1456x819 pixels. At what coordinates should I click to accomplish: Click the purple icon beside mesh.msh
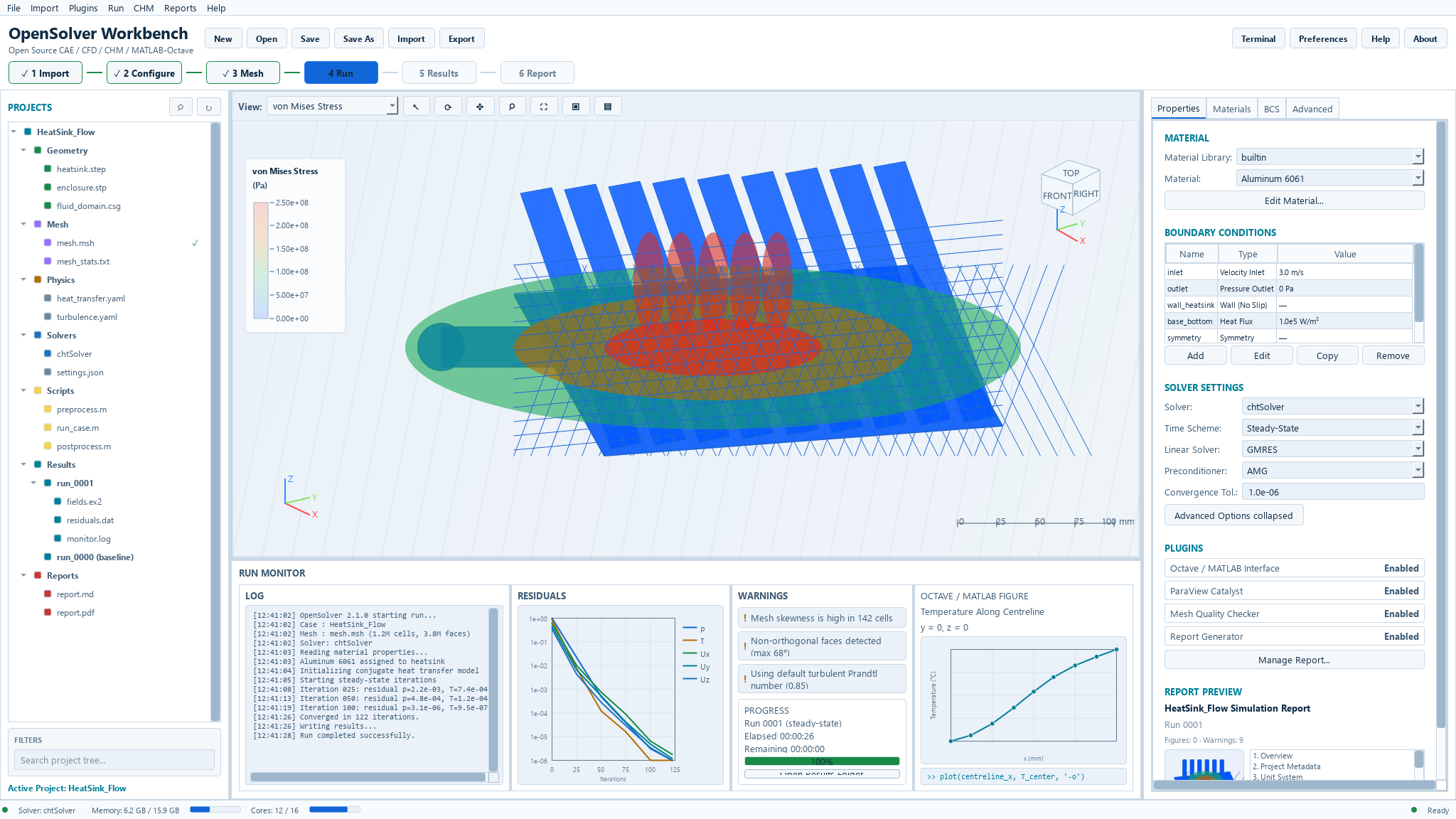click(48, 243)
